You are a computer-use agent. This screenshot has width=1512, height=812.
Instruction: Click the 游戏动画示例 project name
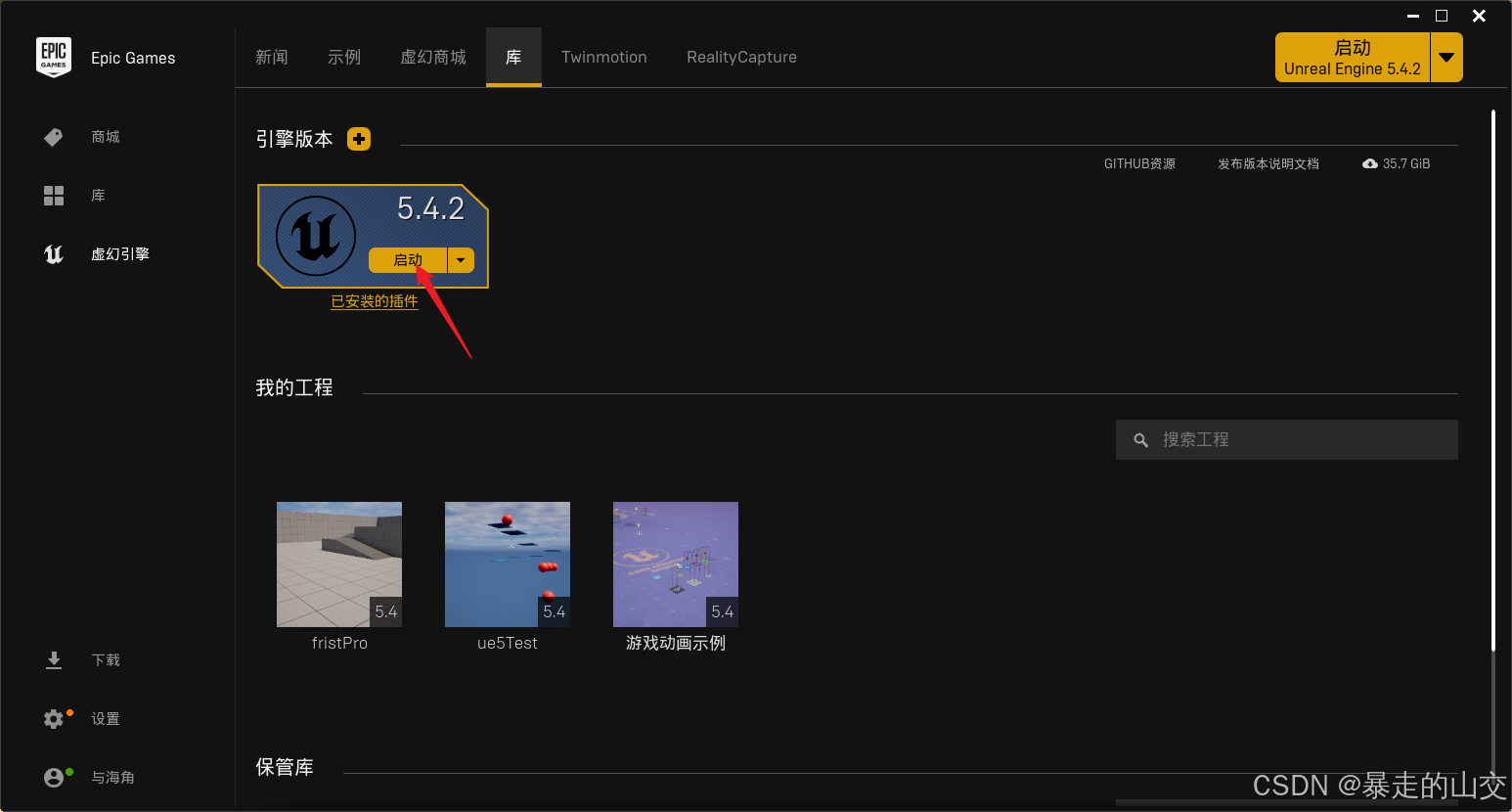(676, 643)
